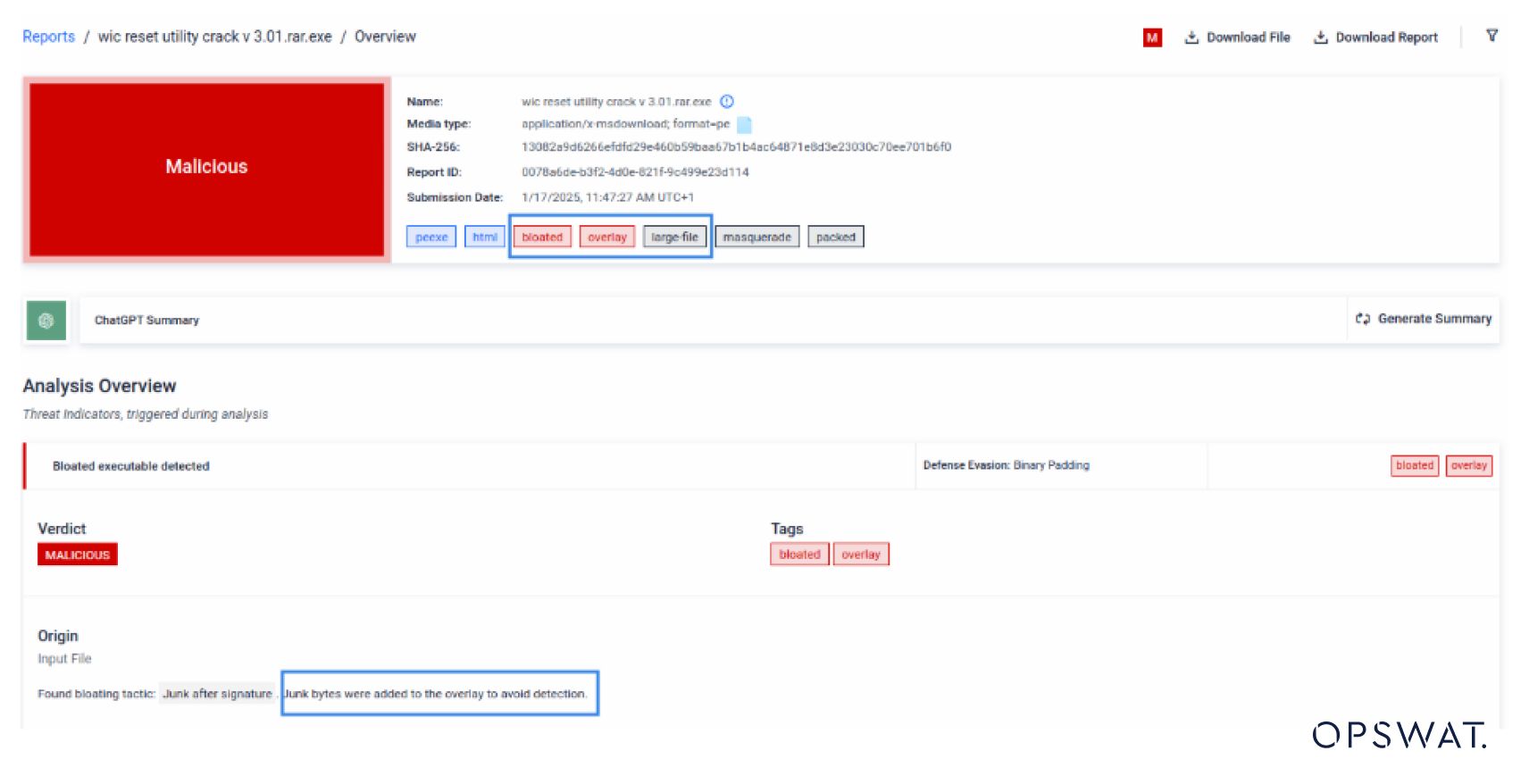Click the filter funnel icon
The width and height of the screenshot is (1529, 784).
tap(1491, 36)
